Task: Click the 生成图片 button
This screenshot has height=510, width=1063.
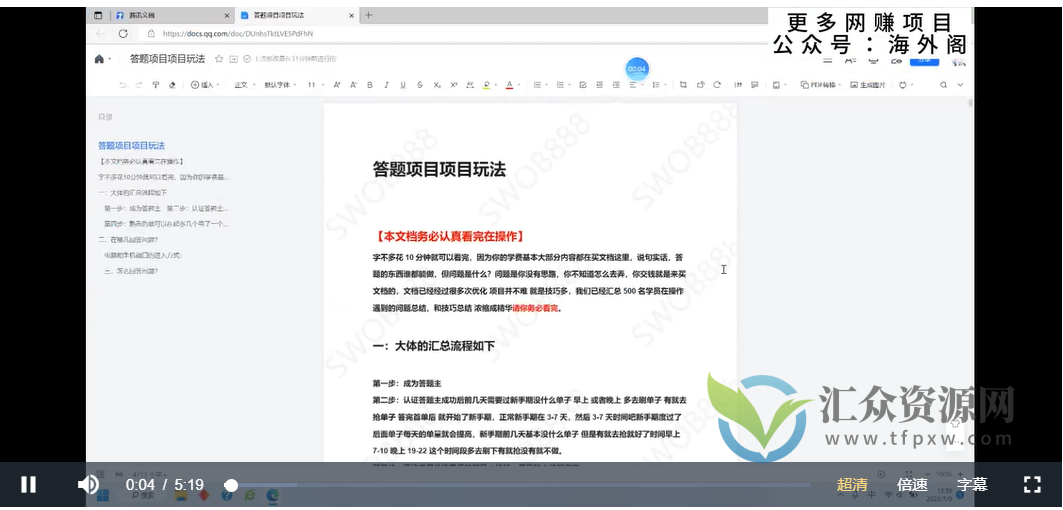Action: coord(866,85)
